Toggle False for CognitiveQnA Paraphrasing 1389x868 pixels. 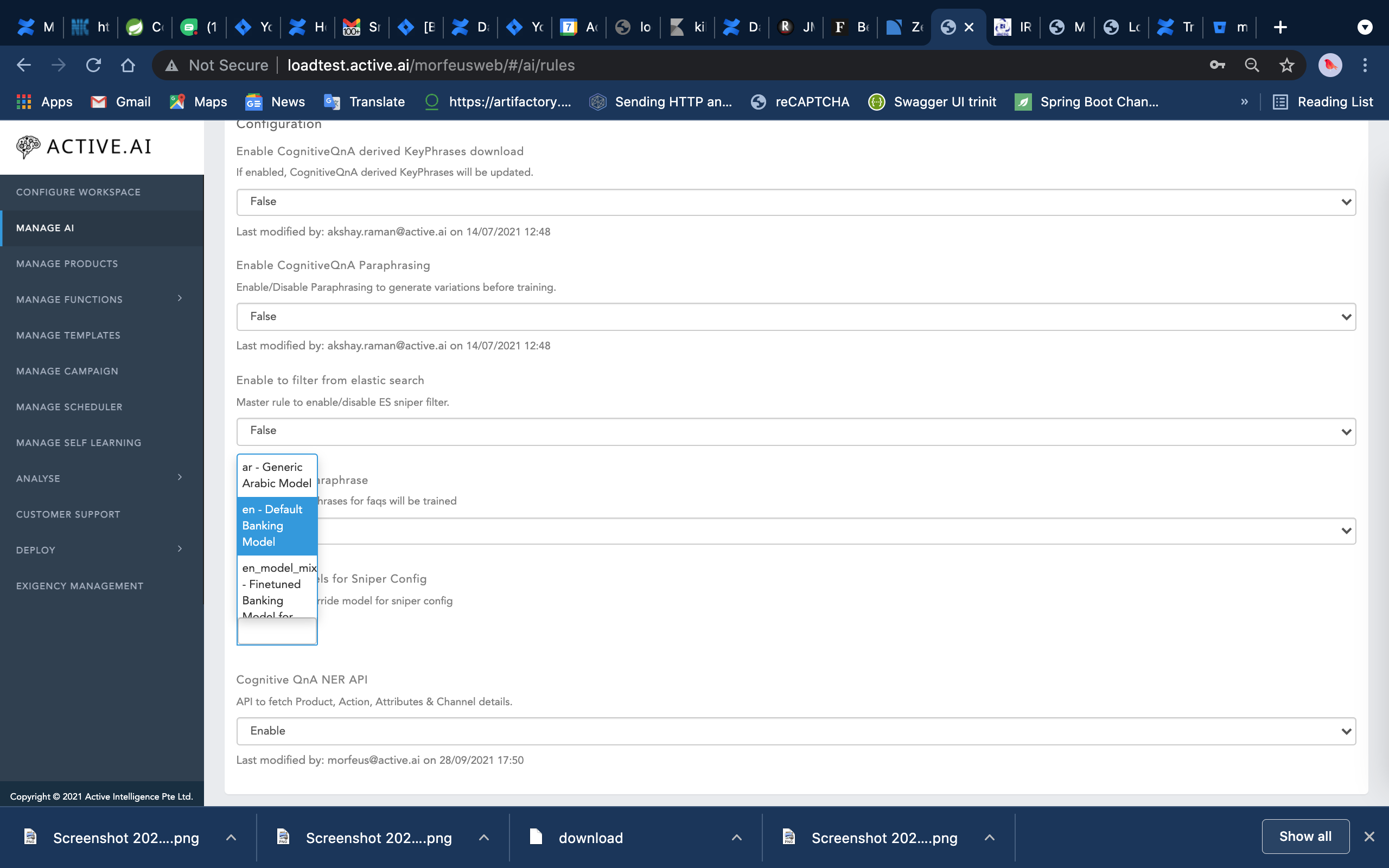(x=796, y=316)
